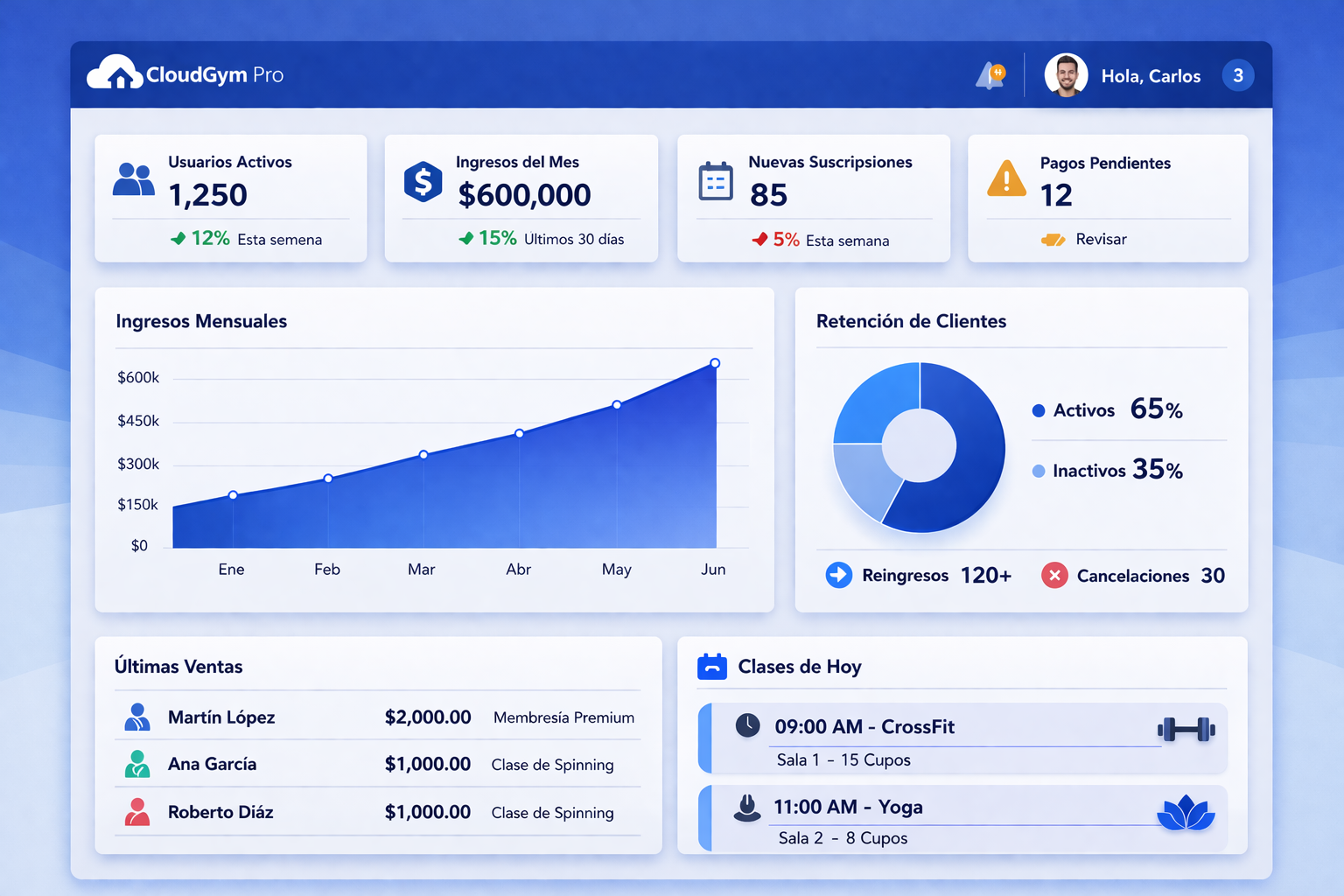The image size is (1344, 896).
Task: Click Ana García's green user icon
Action: click(136, 764)
